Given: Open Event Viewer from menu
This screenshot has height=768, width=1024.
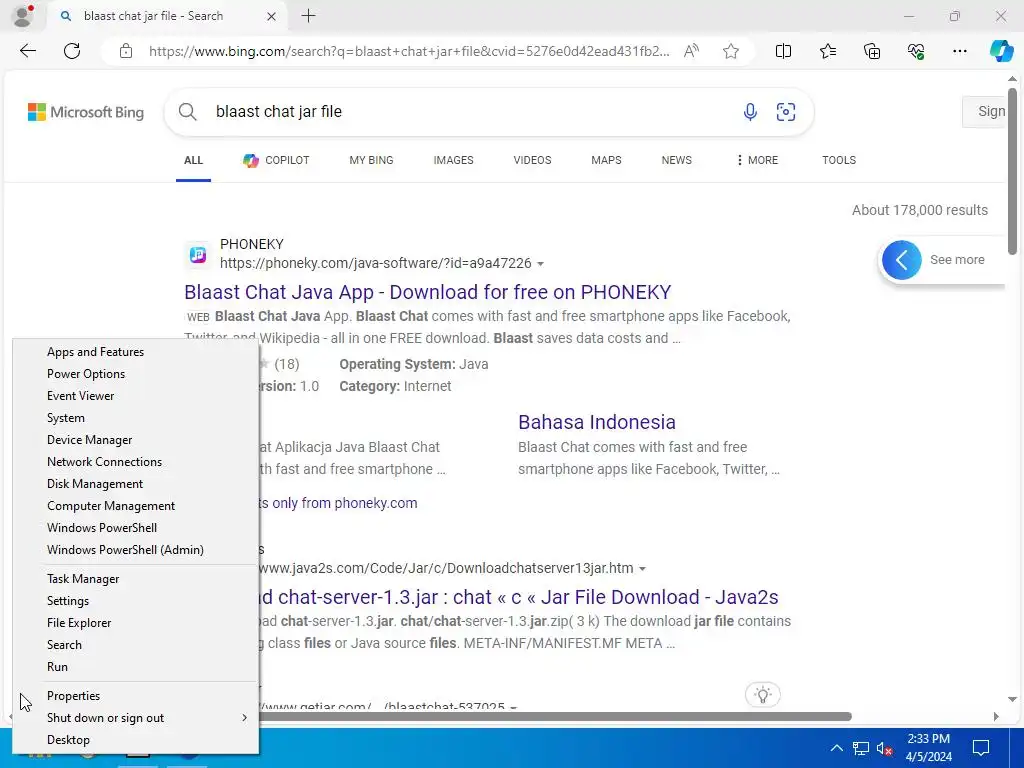Looking at the screenshot, I should point(135,396).
